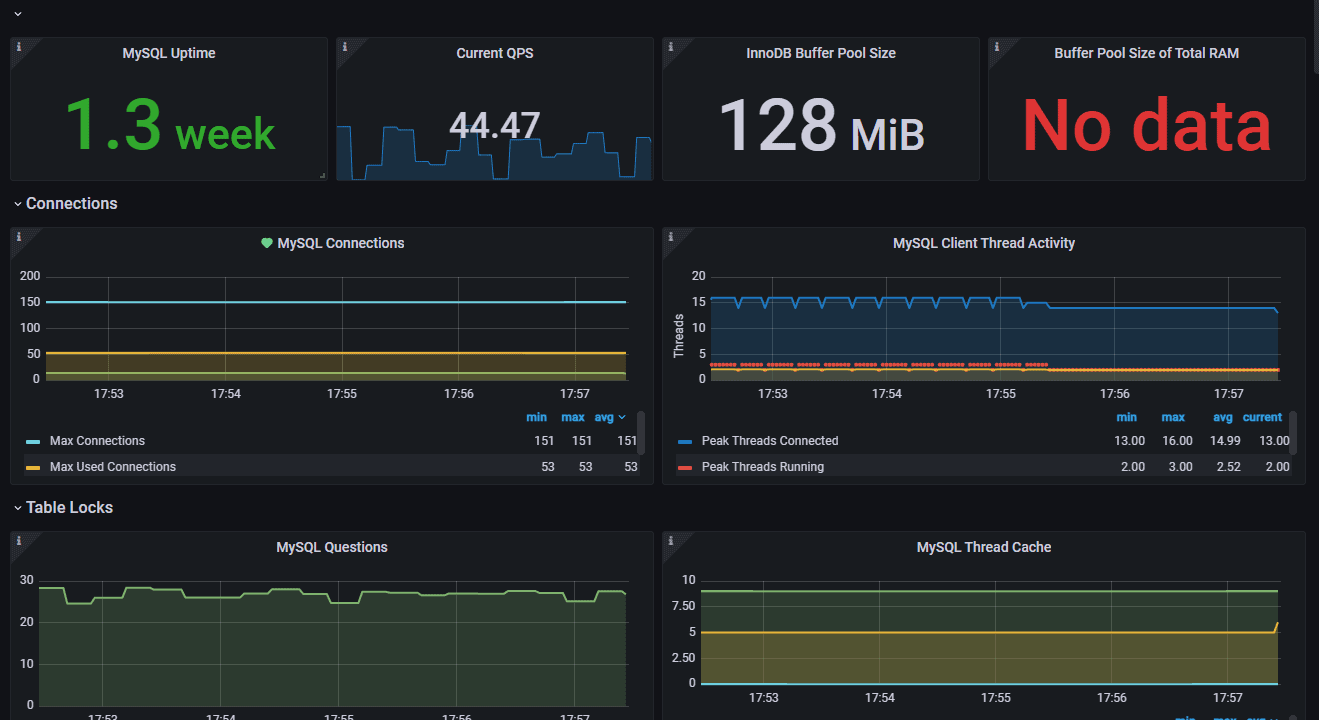Screen dimensions: 1319x720
Task: Sort Client Thread Activity legend by current
Action: pyautogui.click(x=1263, y=417)
